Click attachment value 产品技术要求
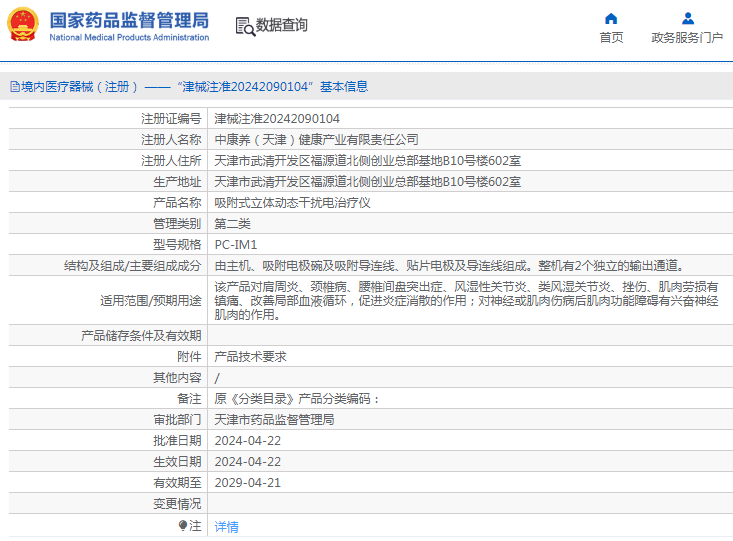Viewport: 733px width, 541px height. [250, 357]
